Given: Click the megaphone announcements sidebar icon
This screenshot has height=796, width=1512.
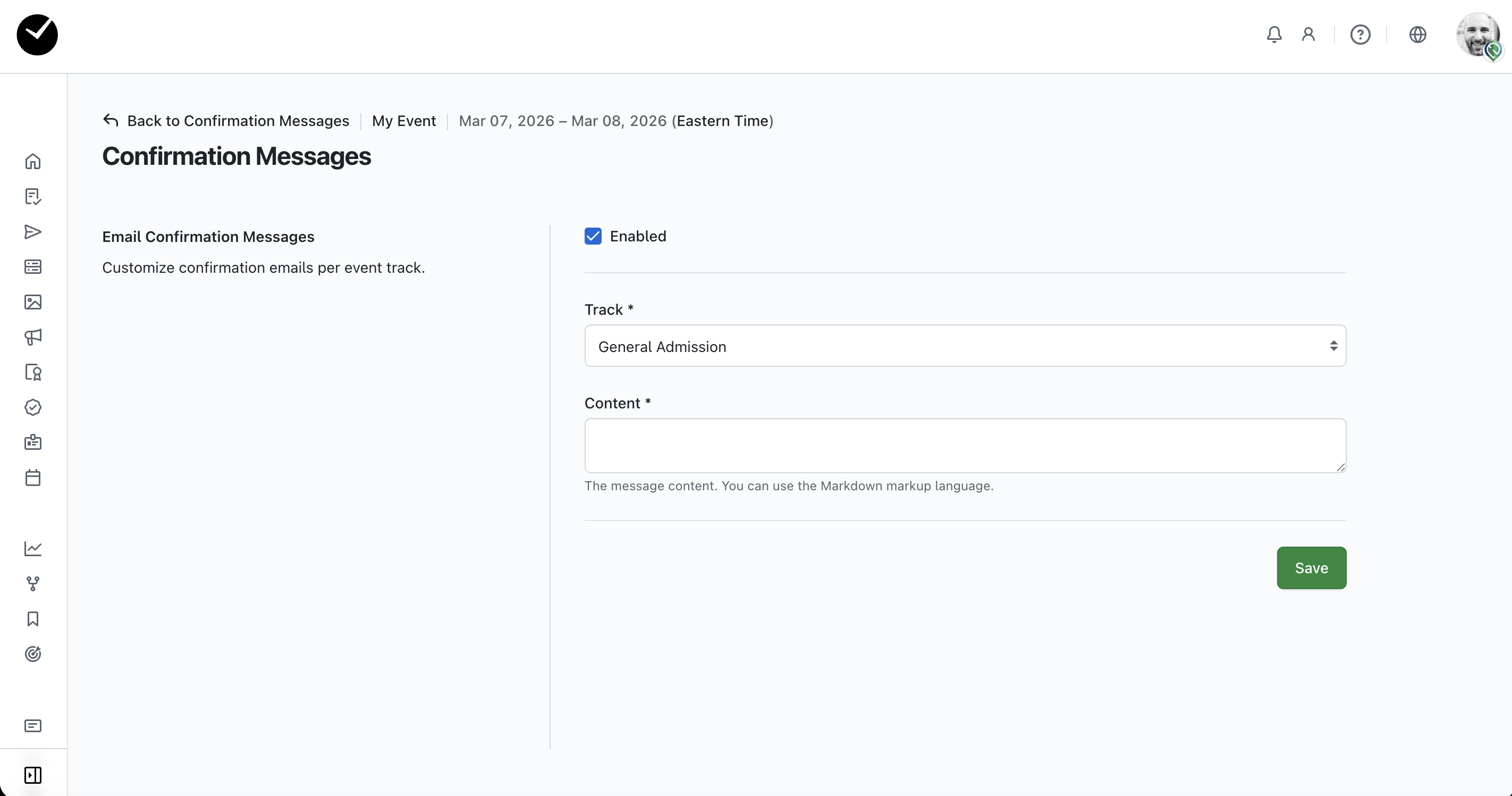Looking at the screenshot, I should click(33, 337).
